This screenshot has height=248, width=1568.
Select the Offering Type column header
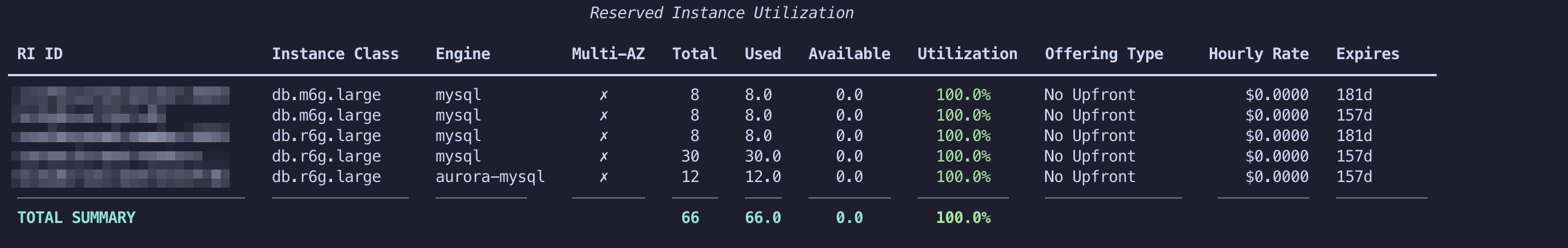pos(1104,53)
